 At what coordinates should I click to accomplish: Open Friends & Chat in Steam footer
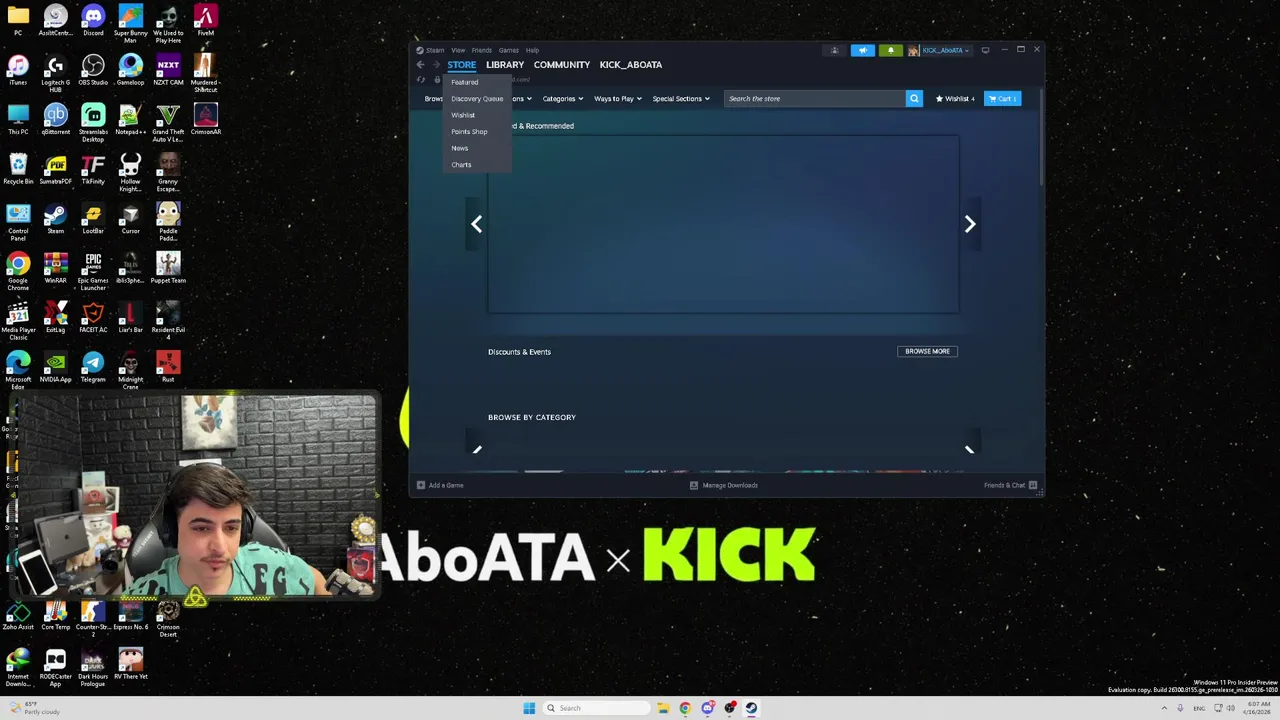click(x=1010, y=485)
